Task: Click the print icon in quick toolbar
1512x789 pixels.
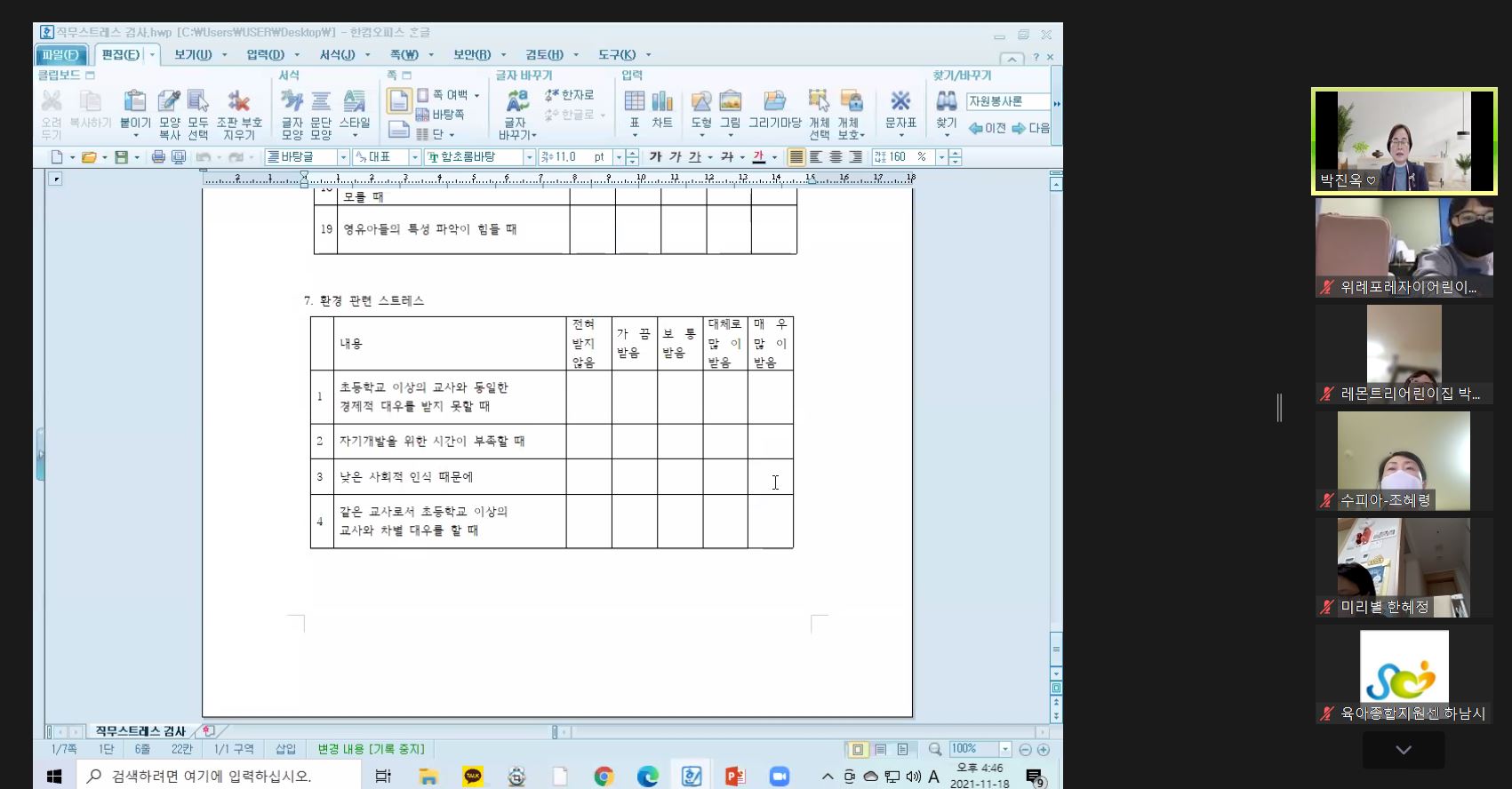Action: point(158,157)
